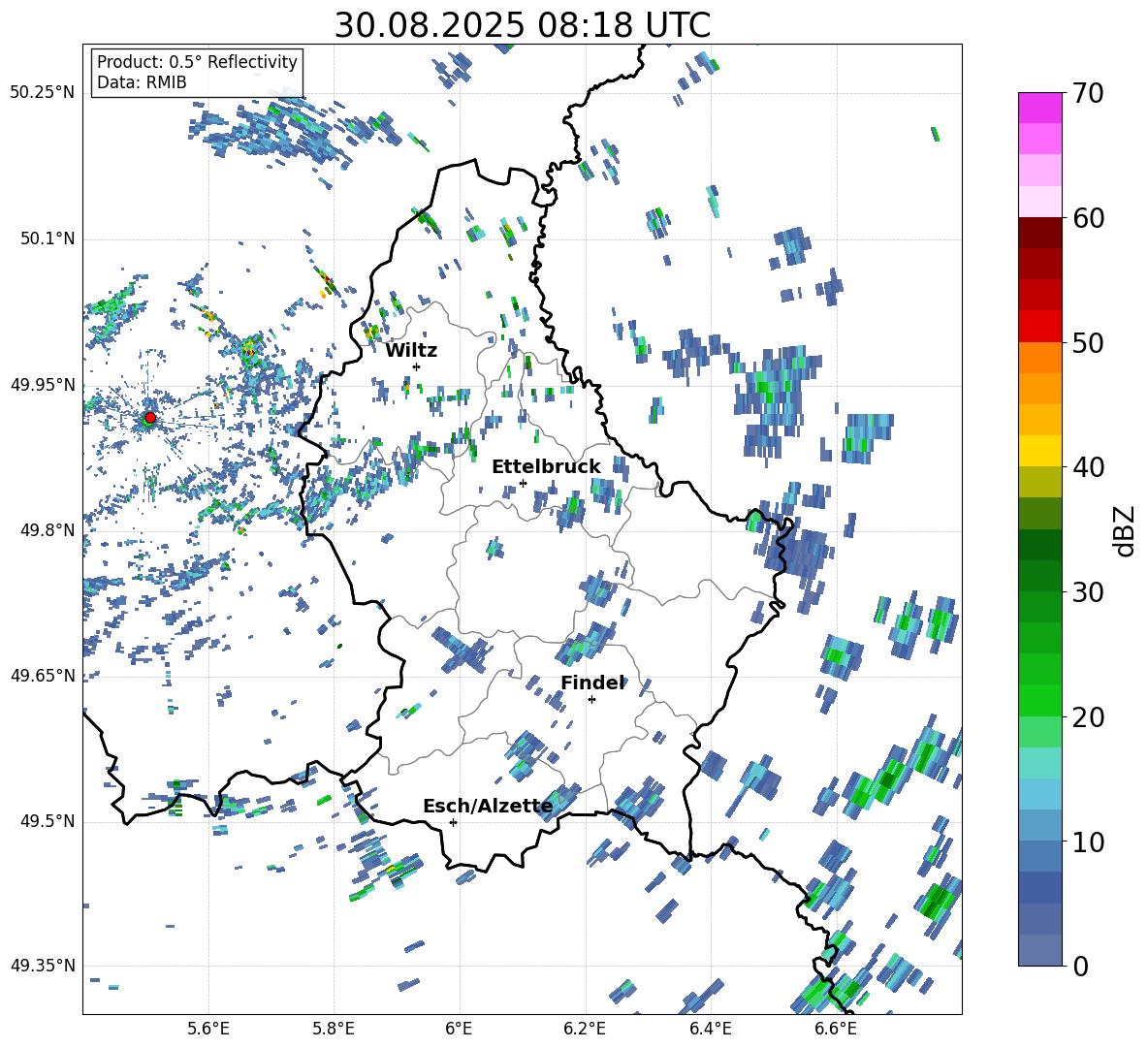Screen dimensions: 1148x1048
Task: Click the magenta top colorbar segment
Action: 1039,108
